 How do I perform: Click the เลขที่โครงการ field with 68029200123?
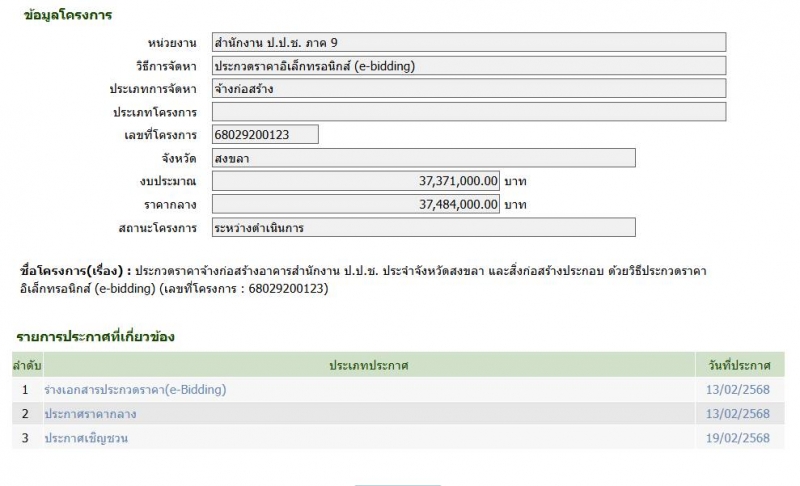265,135
